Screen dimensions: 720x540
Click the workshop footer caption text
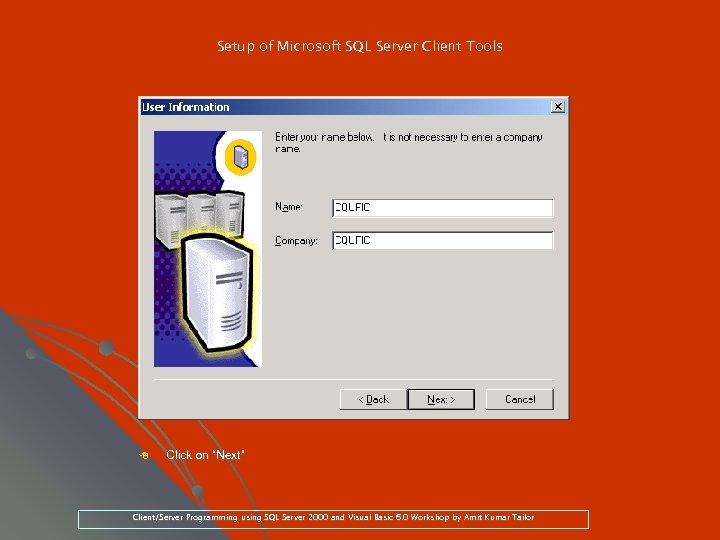pyautogui.click(x=333, y=518)
